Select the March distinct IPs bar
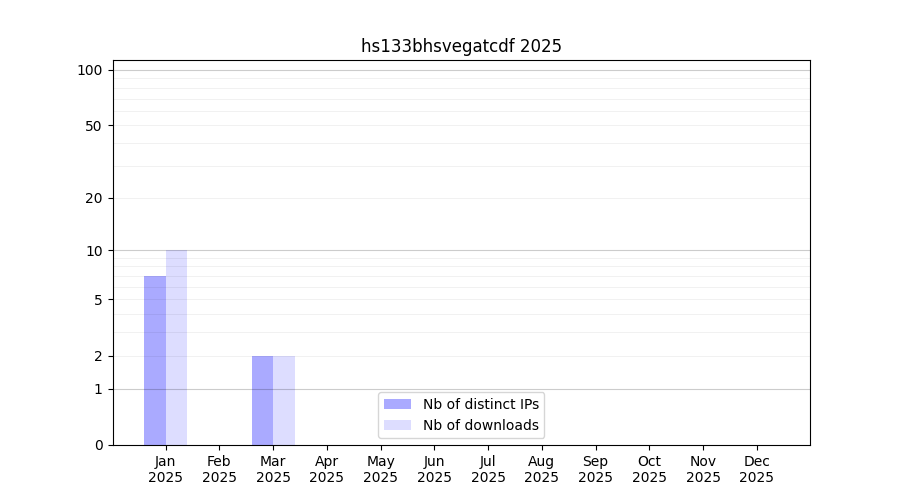 (x=262, y=400)
